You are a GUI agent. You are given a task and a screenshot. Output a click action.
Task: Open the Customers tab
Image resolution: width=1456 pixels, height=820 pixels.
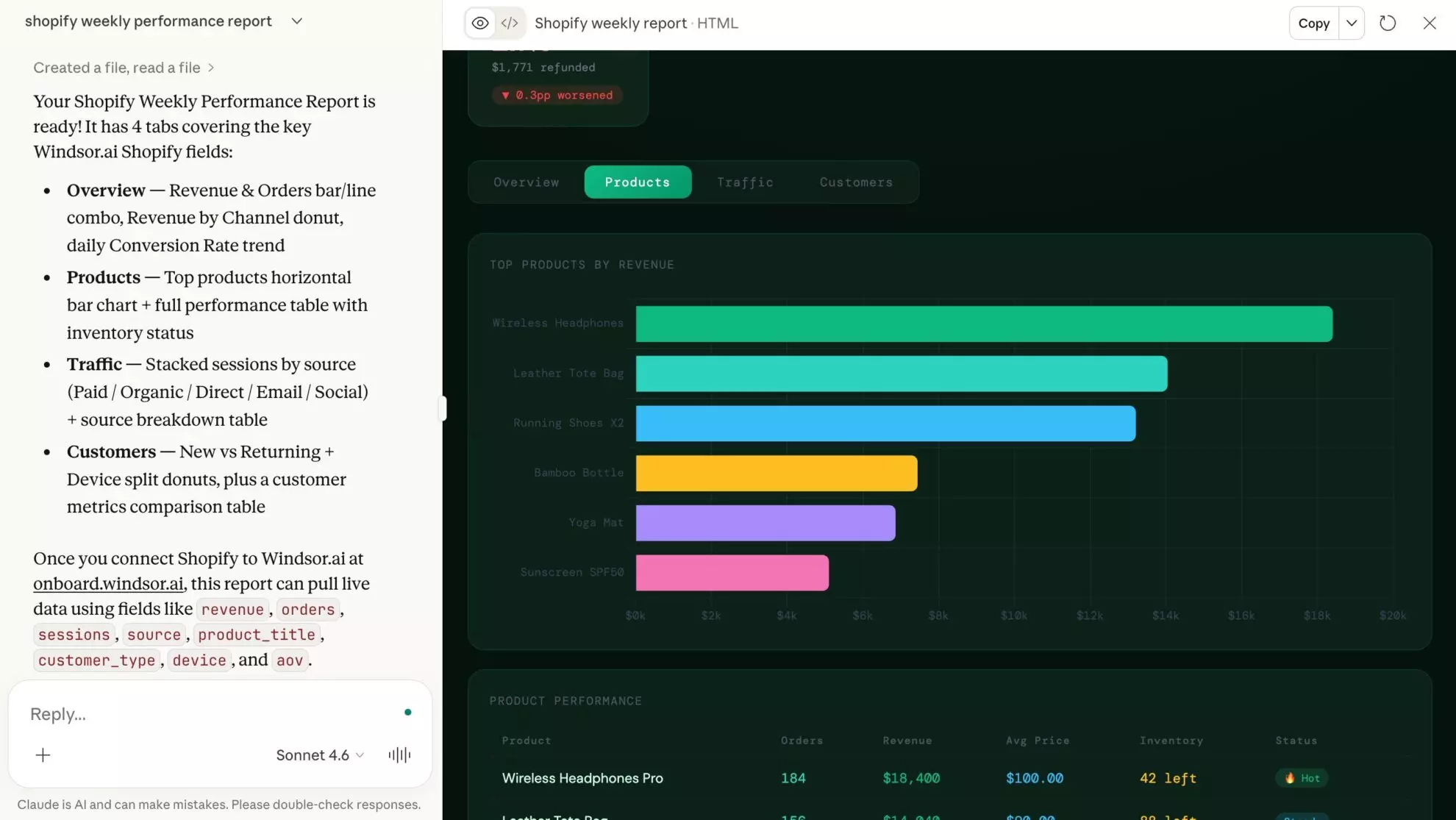pyautogui.click(x=855, y=182)
